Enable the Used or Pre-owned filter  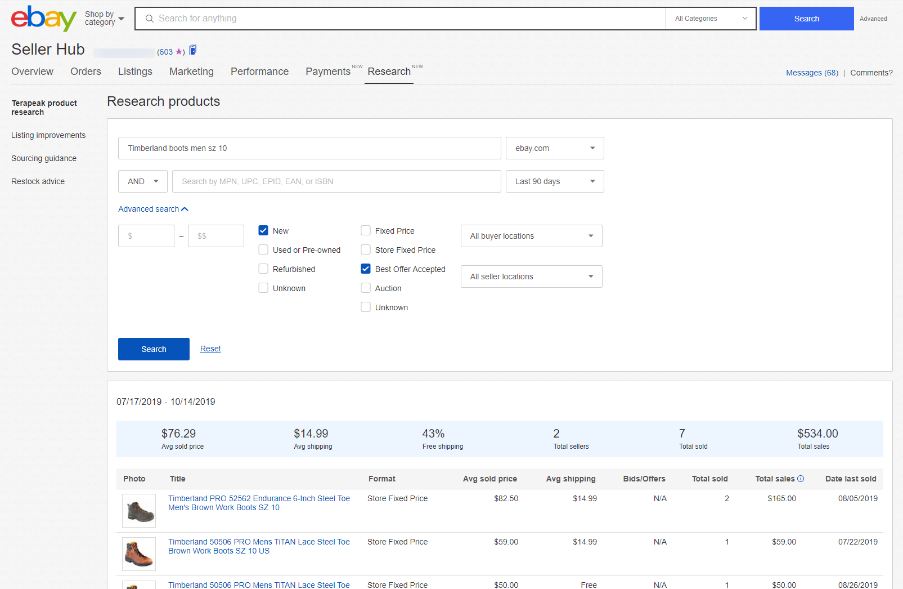(264, 249)
